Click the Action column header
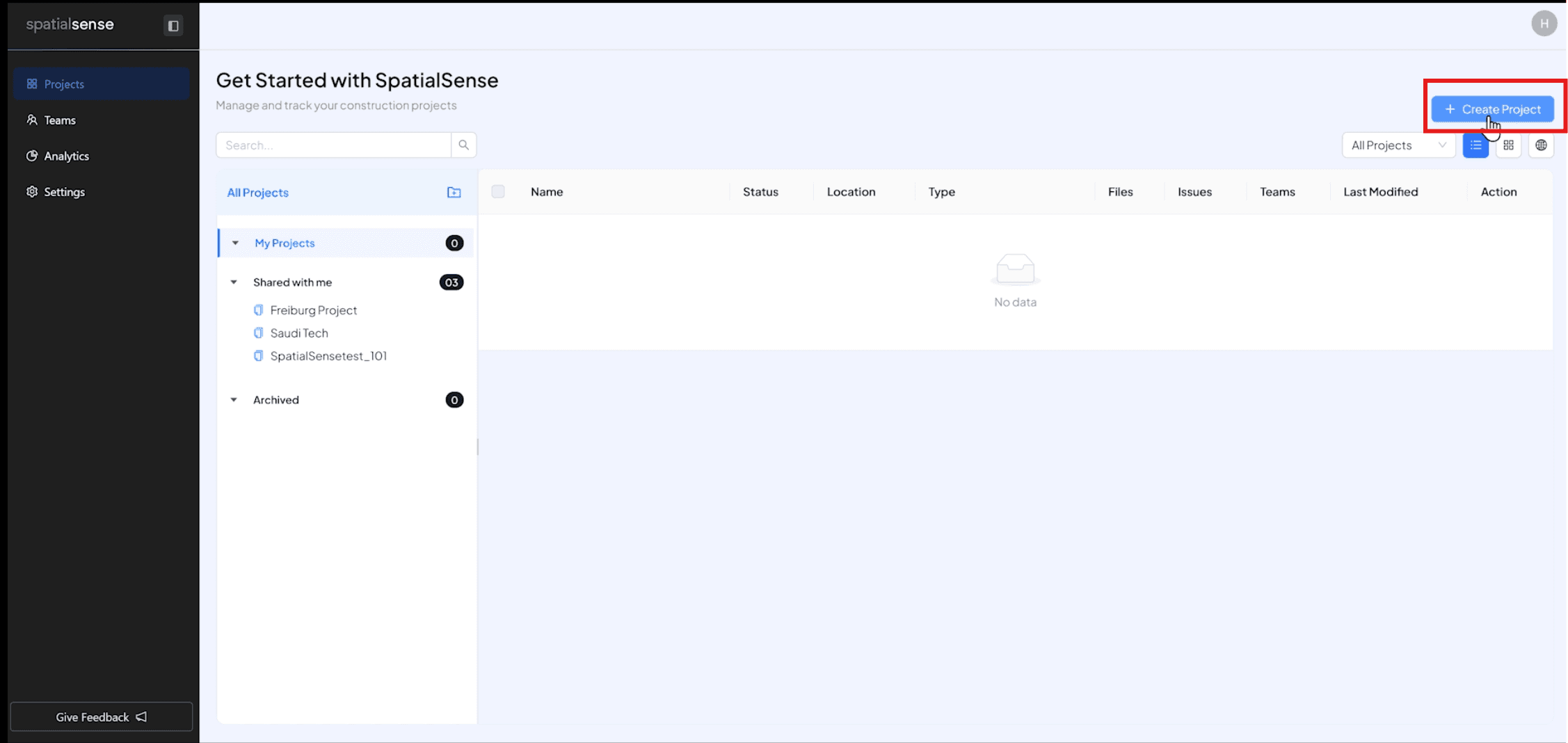 (x=1498, y=192)
